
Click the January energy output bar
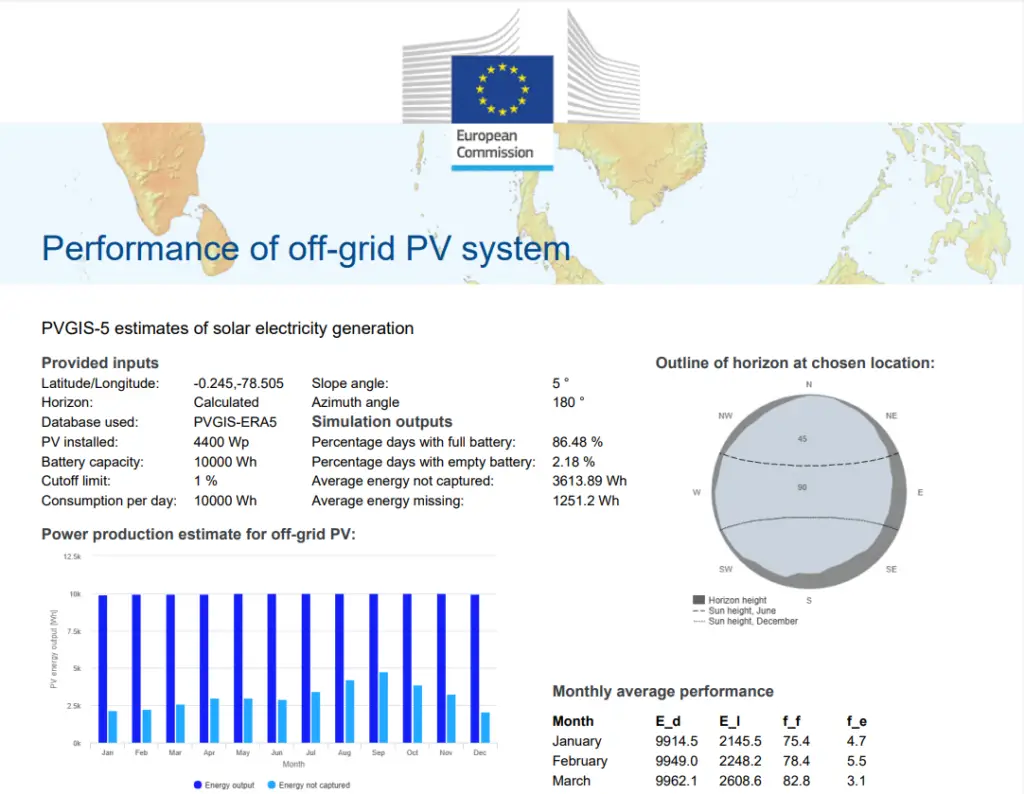pos(103,669)
